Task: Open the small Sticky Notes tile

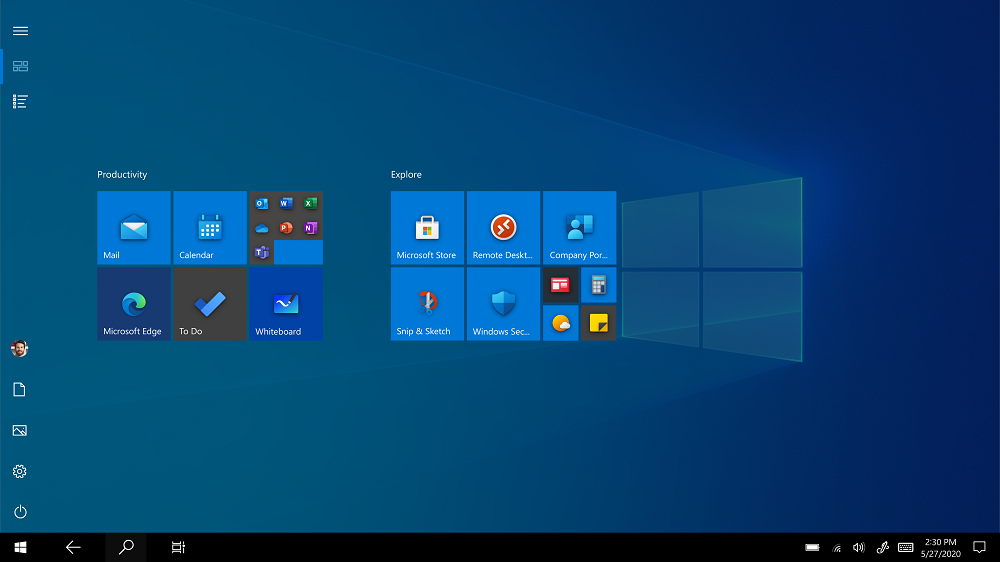Action: click(x=599, y=323)
